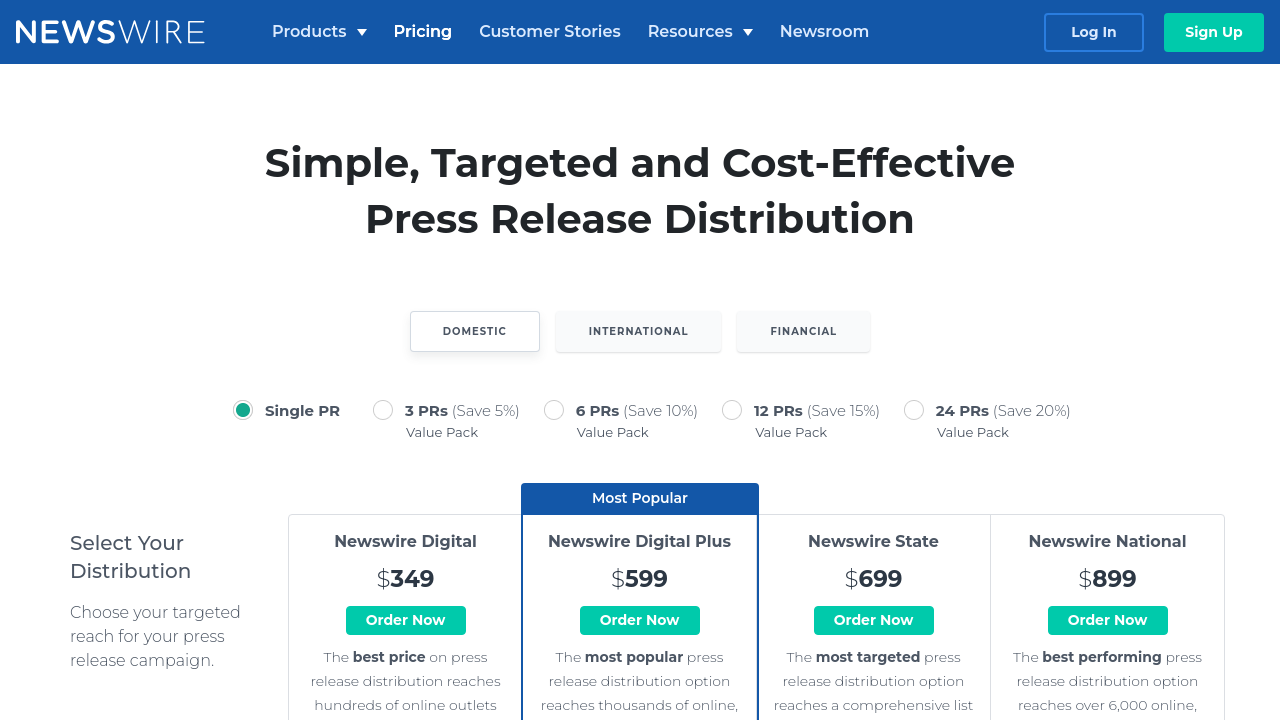The image size is (1280, 720).
Task: Expand the Resources dropdown menu
Action: [700, 32]
